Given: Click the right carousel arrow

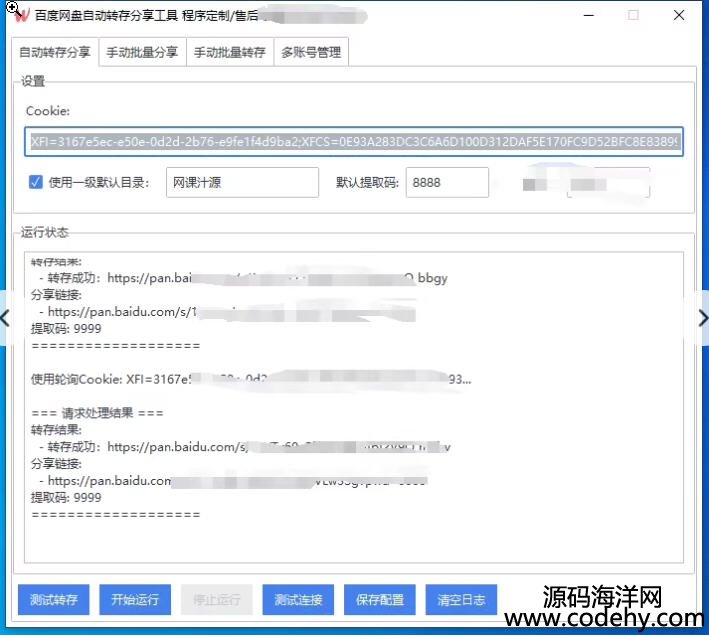Looking at the screenshot, I should pyautogui.click(x=702, y=318).
